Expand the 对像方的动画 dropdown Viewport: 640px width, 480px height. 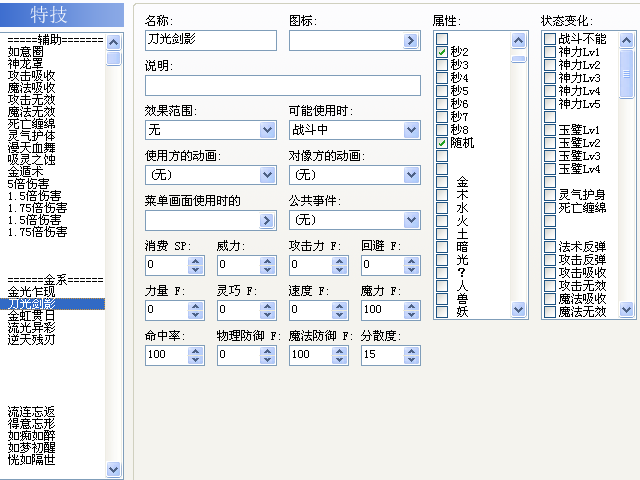(x=411, y=175)
